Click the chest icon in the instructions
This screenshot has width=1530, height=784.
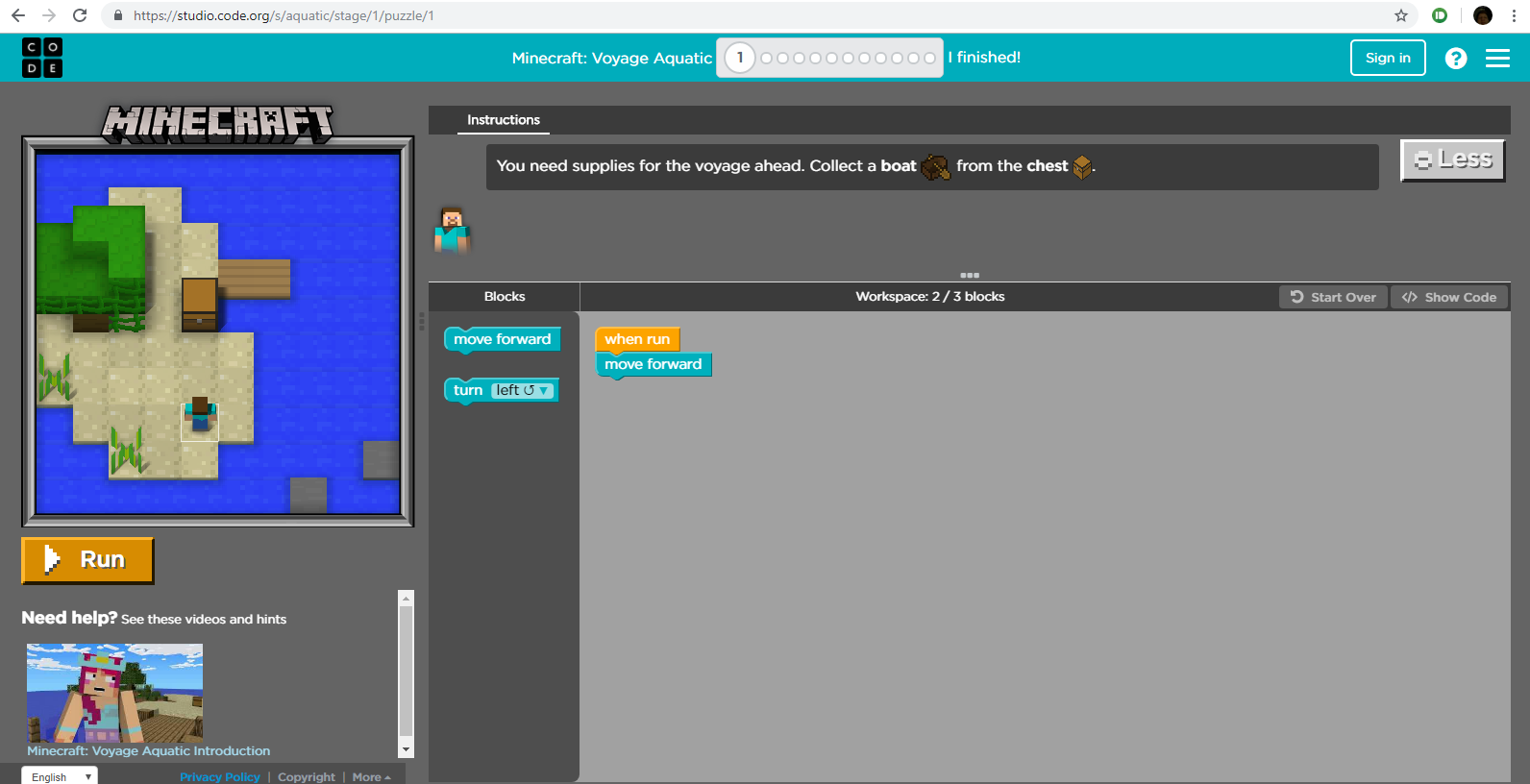pyautogui.click(x=1082, y=167)
